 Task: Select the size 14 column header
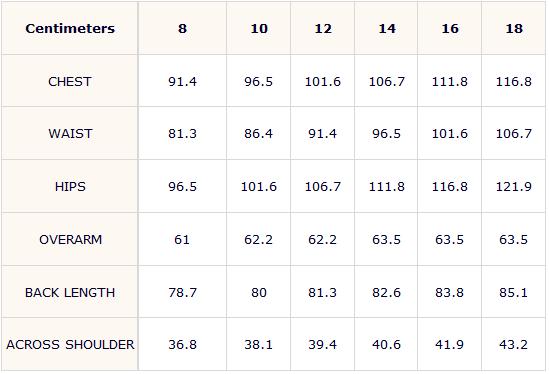pos(386,28)
